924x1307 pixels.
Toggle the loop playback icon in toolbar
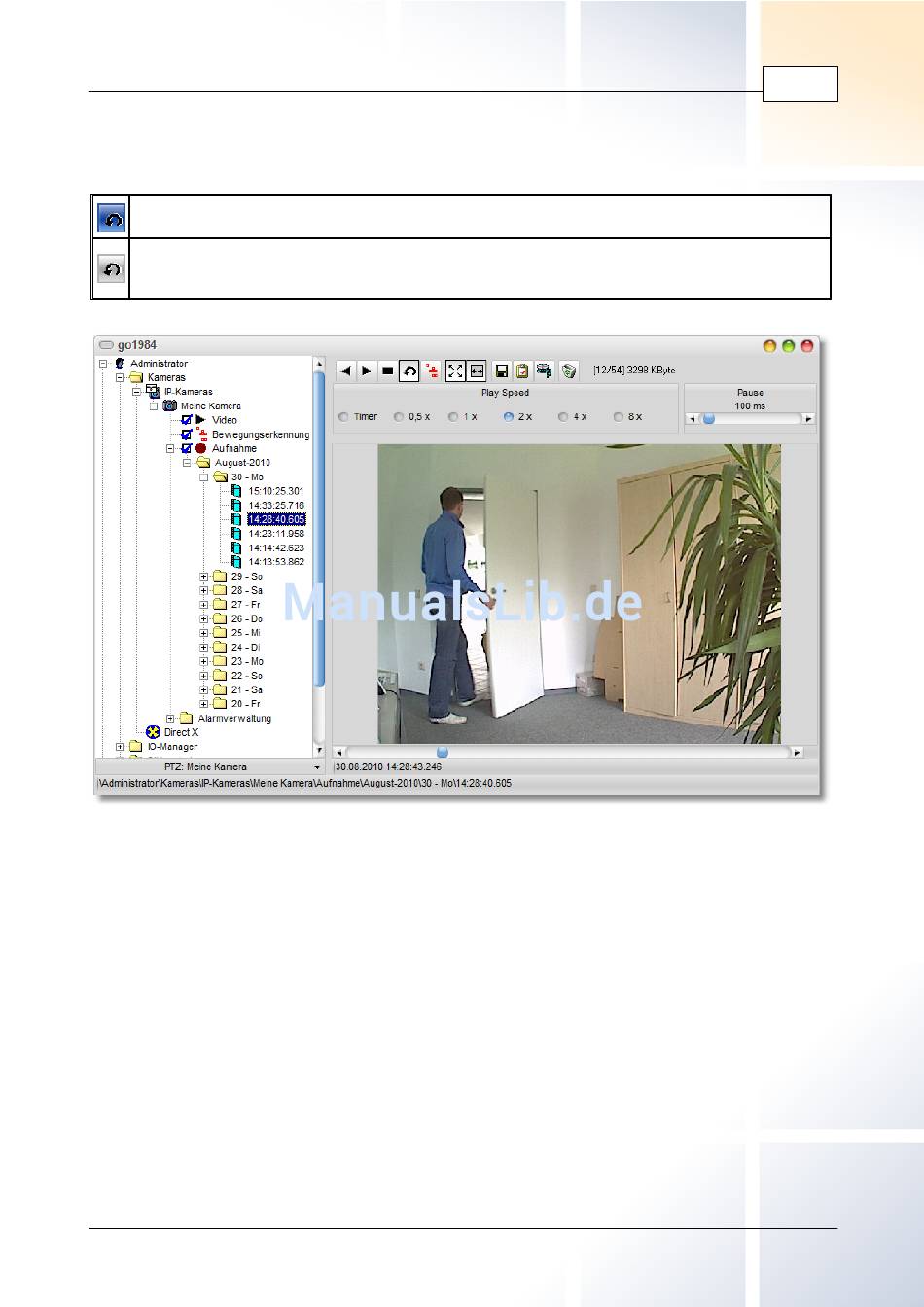pos(409,371)
